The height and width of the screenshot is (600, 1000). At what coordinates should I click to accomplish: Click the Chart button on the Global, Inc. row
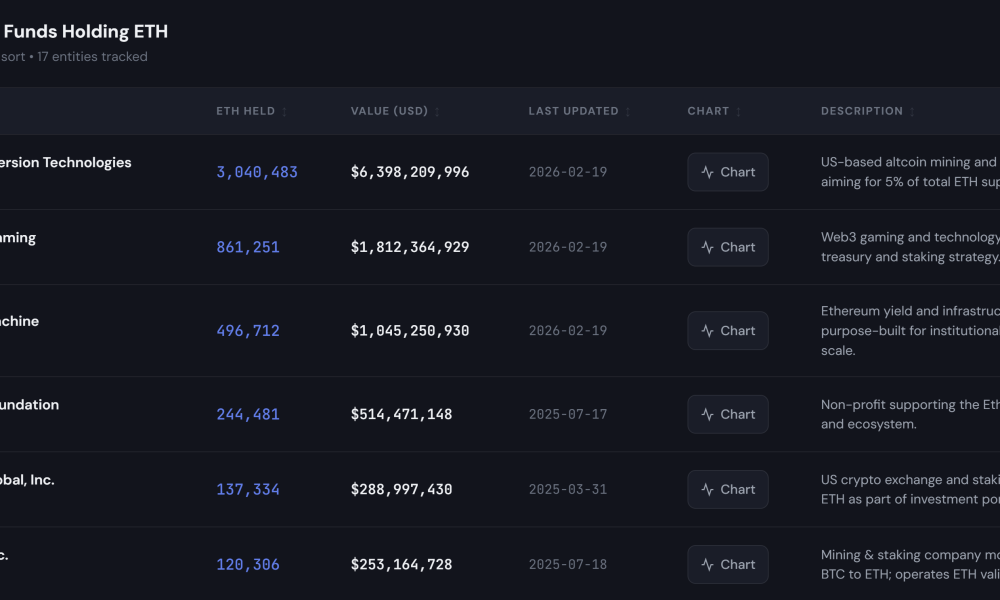[727, 488]
